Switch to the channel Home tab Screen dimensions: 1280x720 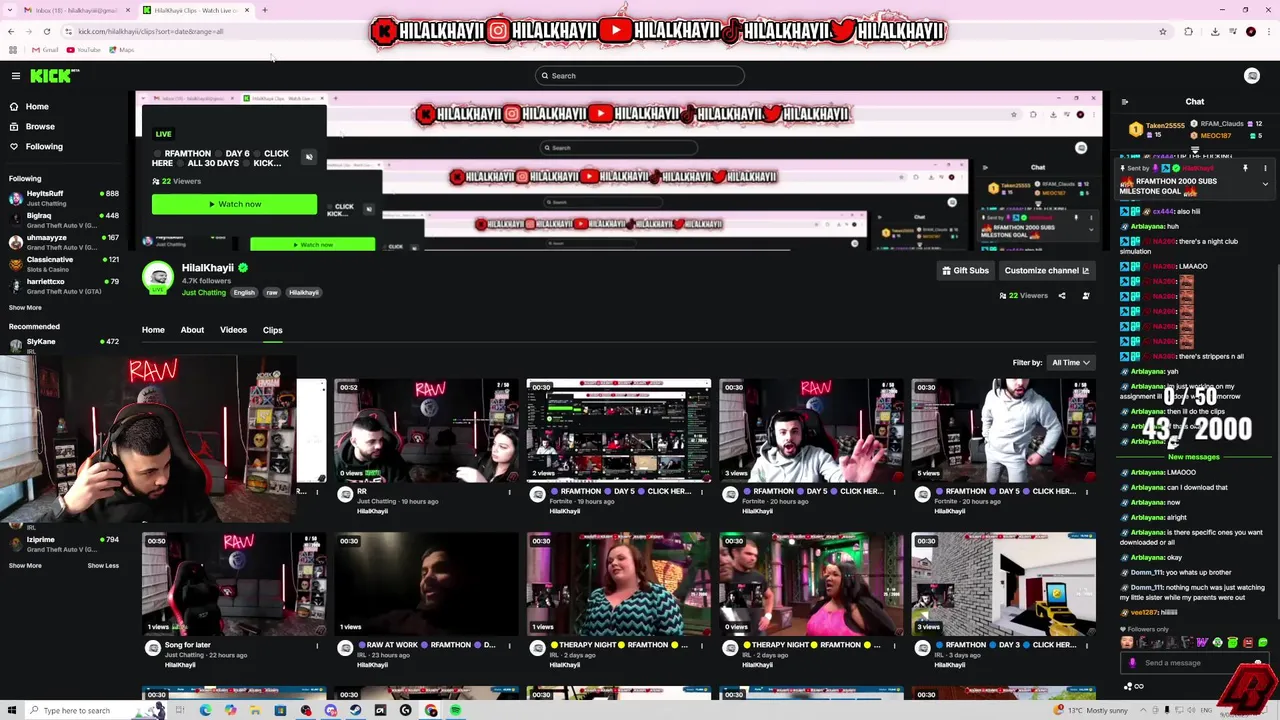coord(153,330)
